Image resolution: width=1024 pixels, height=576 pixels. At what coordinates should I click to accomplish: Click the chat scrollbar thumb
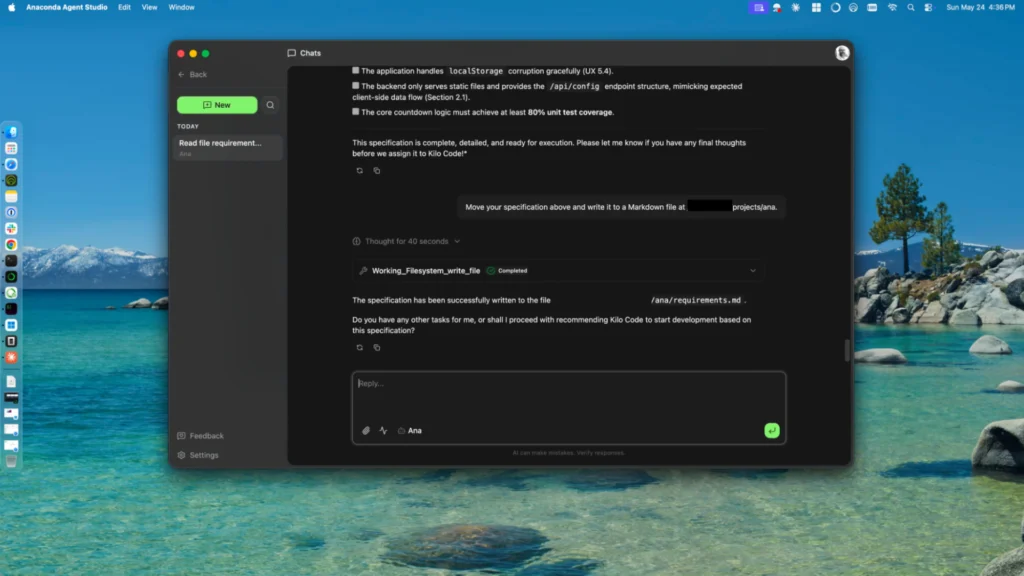pyautogui.click(x=847, y=350)
